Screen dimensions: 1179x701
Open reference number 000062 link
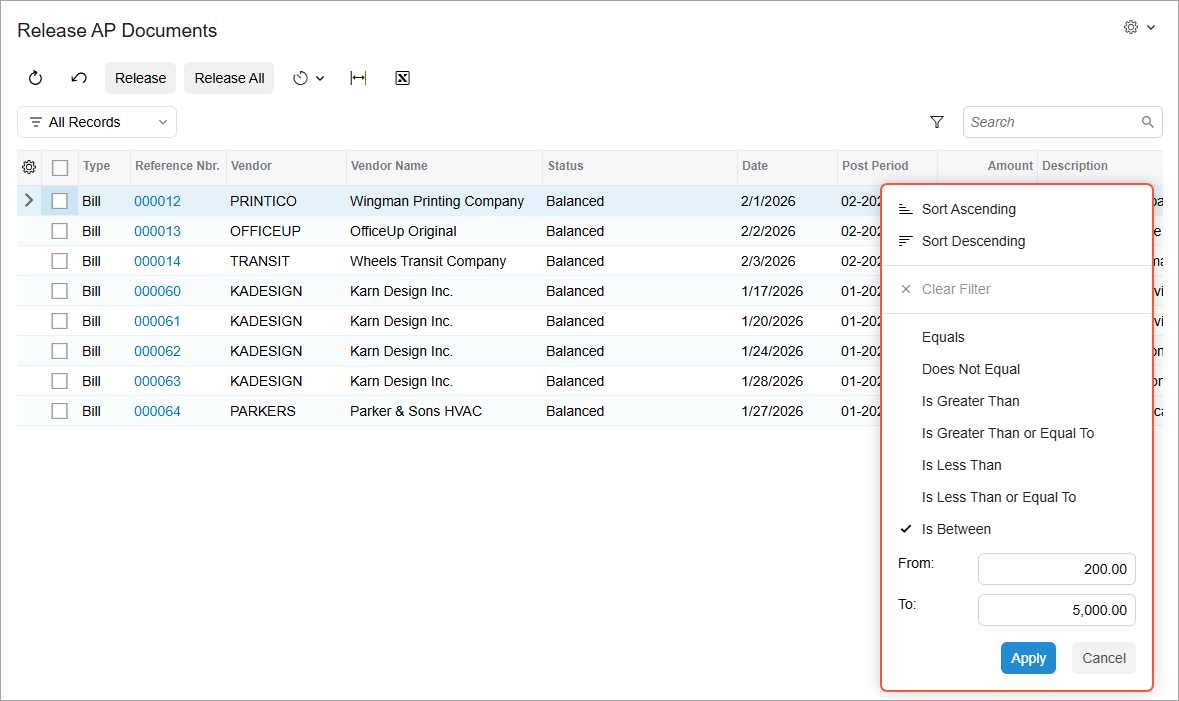pos(157,351)
